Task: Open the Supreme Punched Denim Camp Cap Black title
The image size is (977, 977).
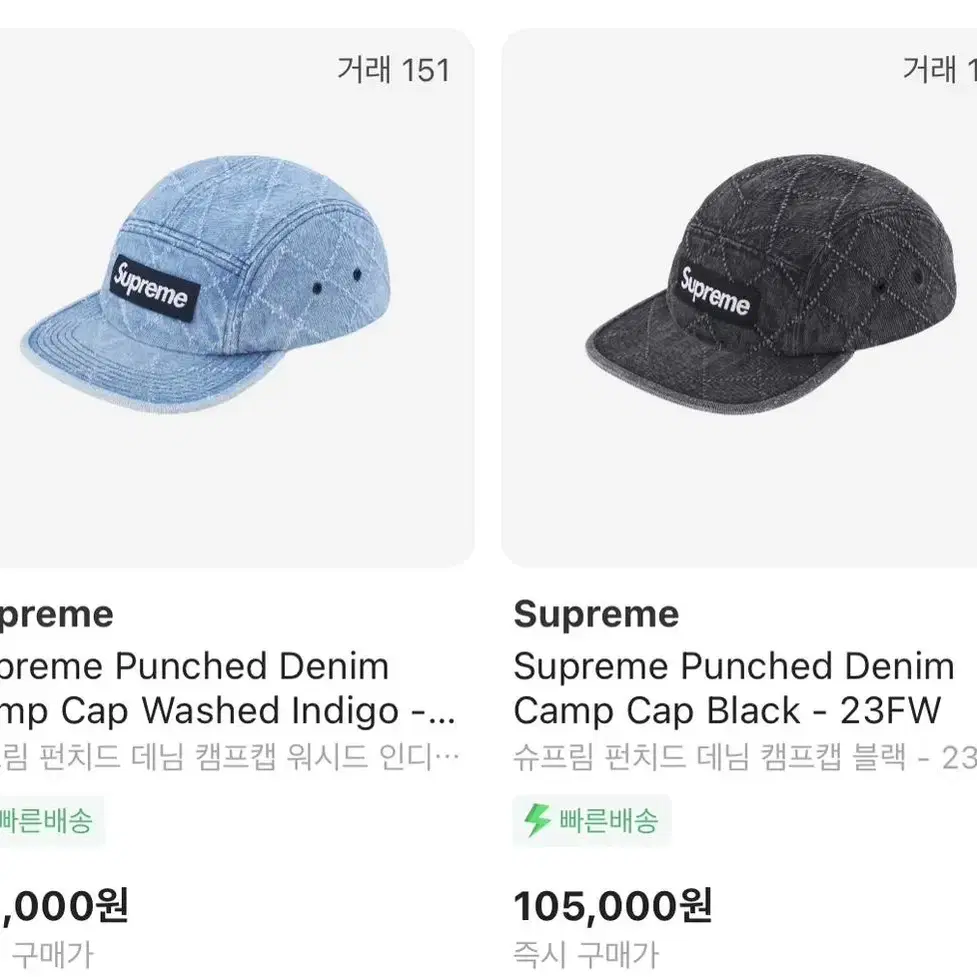Action: 733,688
